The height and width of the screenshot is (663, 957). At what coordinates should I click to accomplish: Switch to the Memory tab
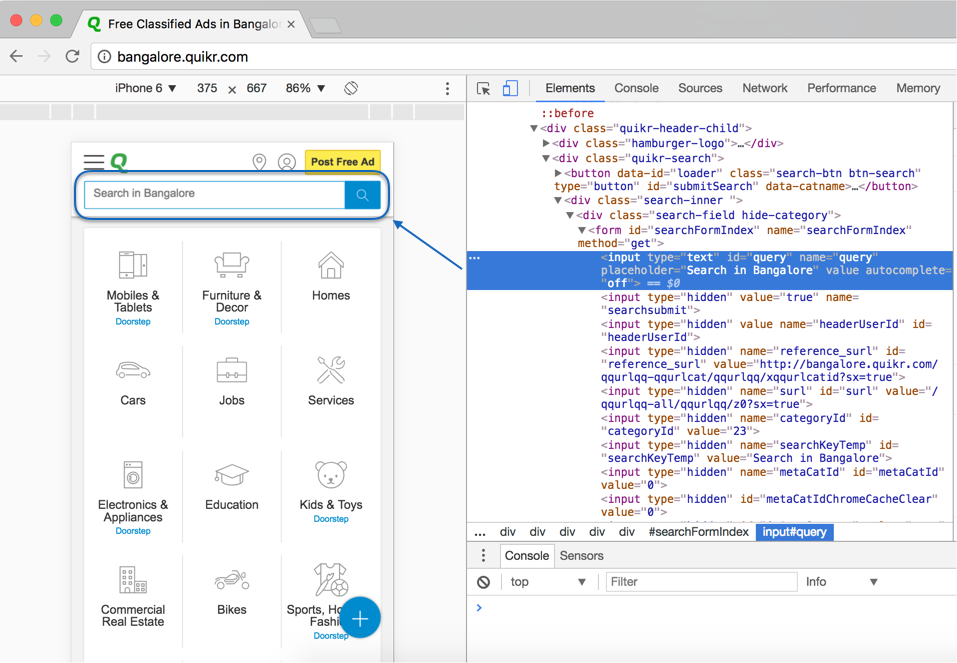click(918, 89)
